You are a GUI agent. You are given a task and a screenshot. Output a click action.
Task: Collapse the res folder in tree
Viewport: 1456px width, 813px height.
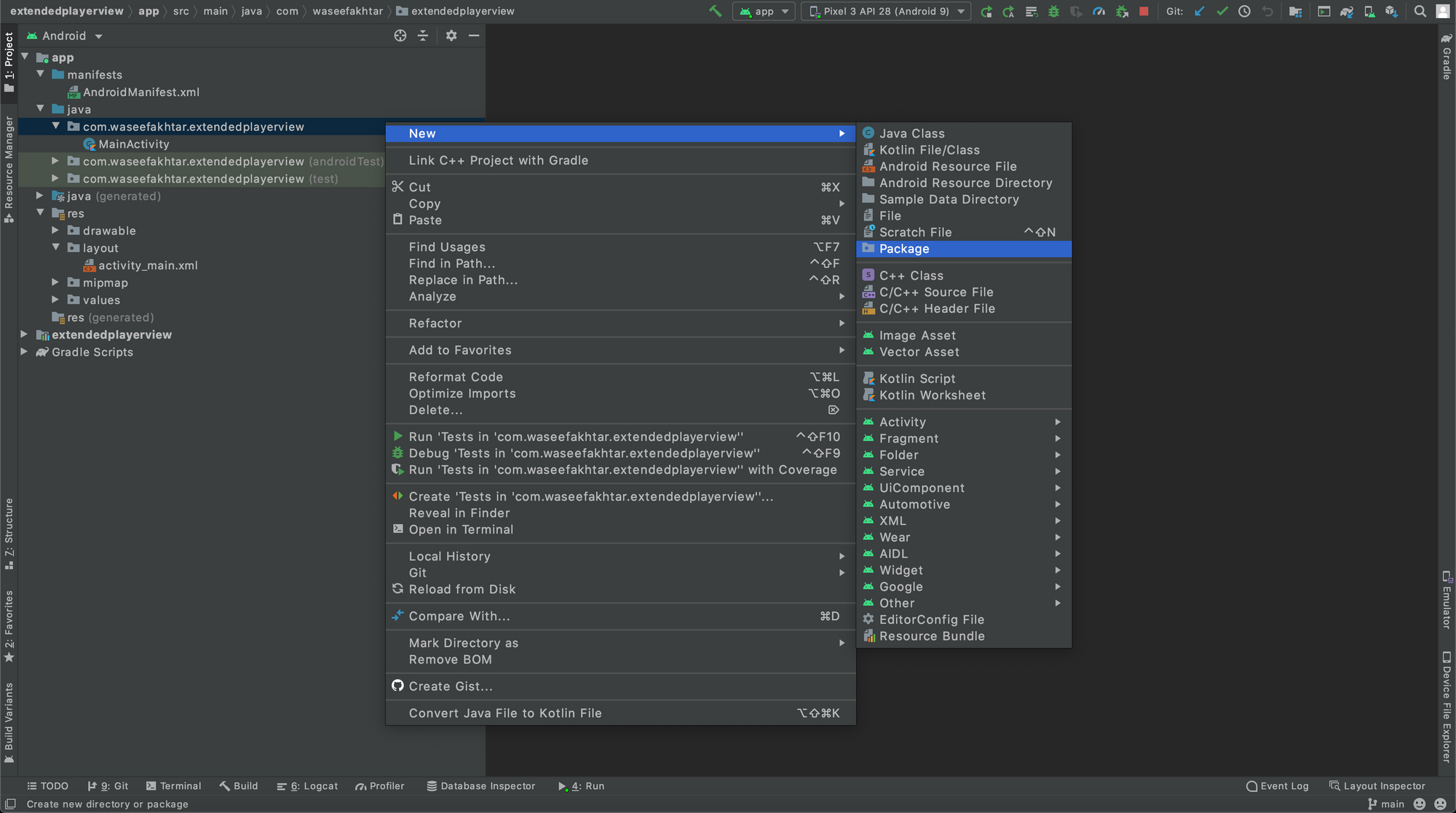tap(41, 213)
